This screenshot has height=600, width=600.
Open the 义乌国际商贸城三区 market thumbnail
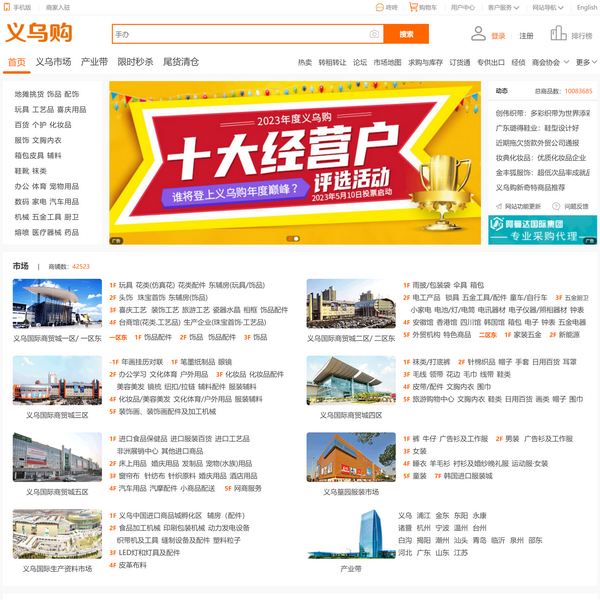click(x=57, y=380)
